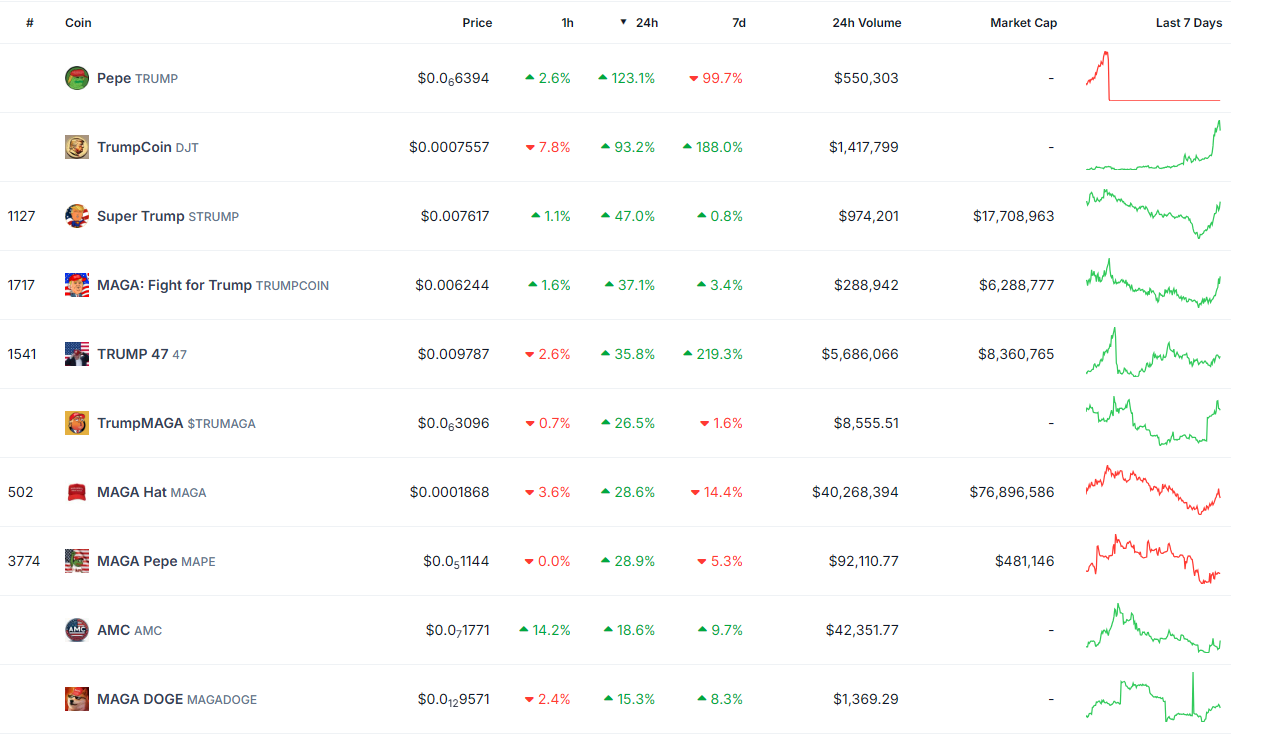Click the MAGA Hat red cap icon
1266x739 pixels.
[77, 492]
